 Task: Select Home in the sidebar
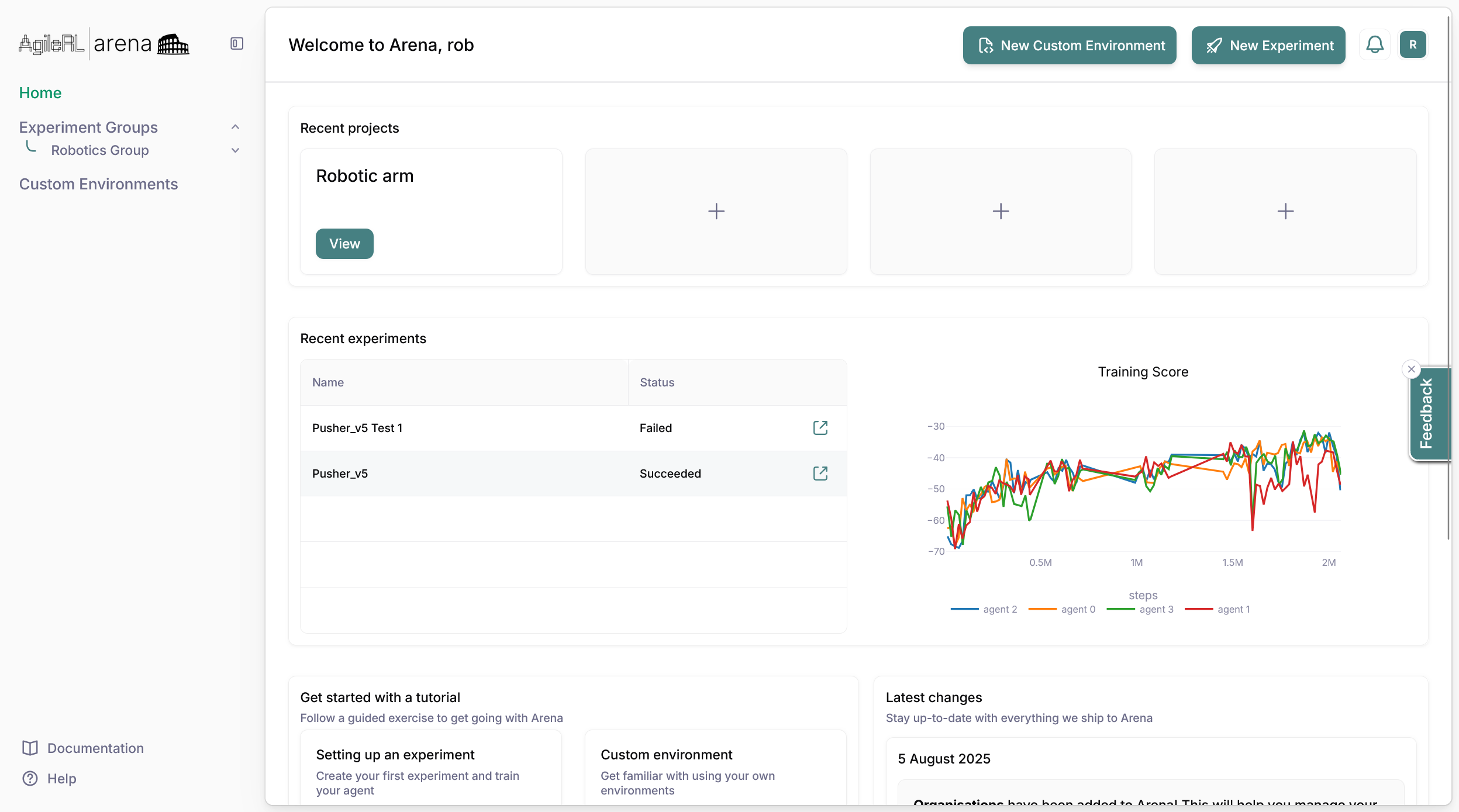pos(40,92)
